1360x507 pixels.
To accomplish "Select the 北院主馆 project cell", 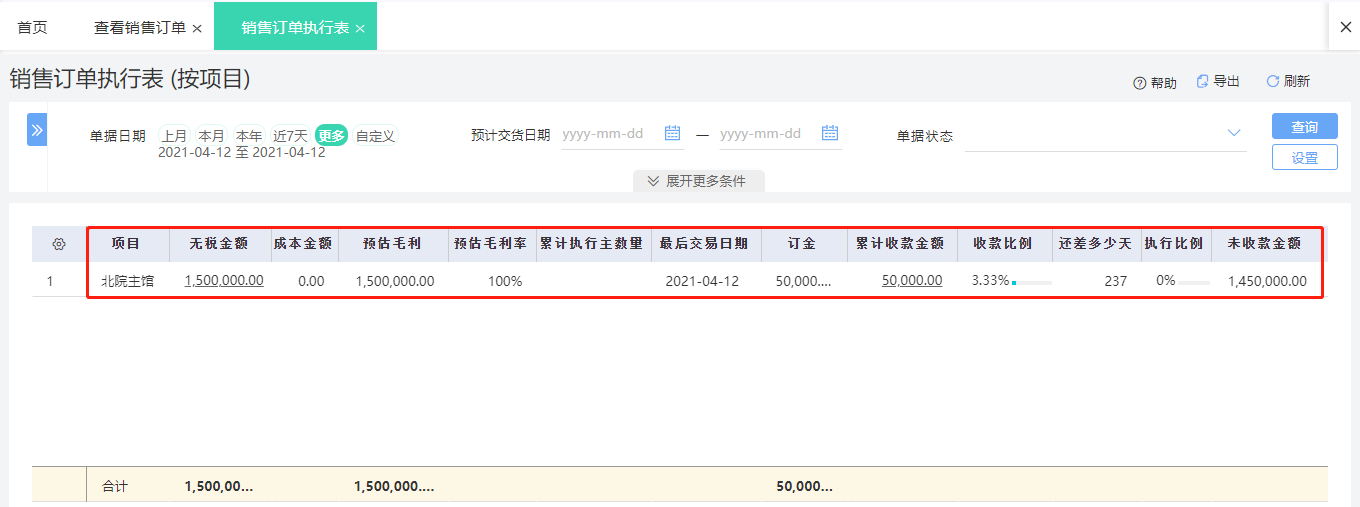I will click(x=127, y=281).
